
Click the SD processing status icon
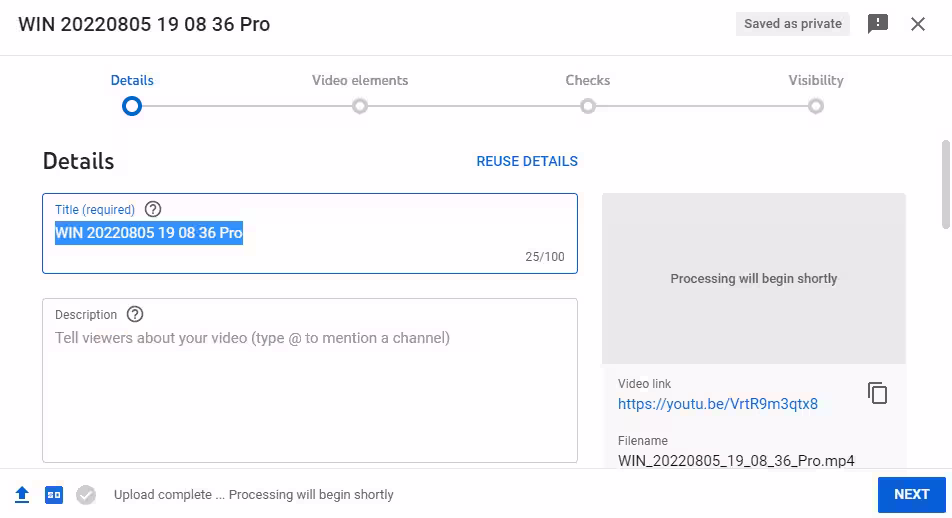[x=54, y=495]
